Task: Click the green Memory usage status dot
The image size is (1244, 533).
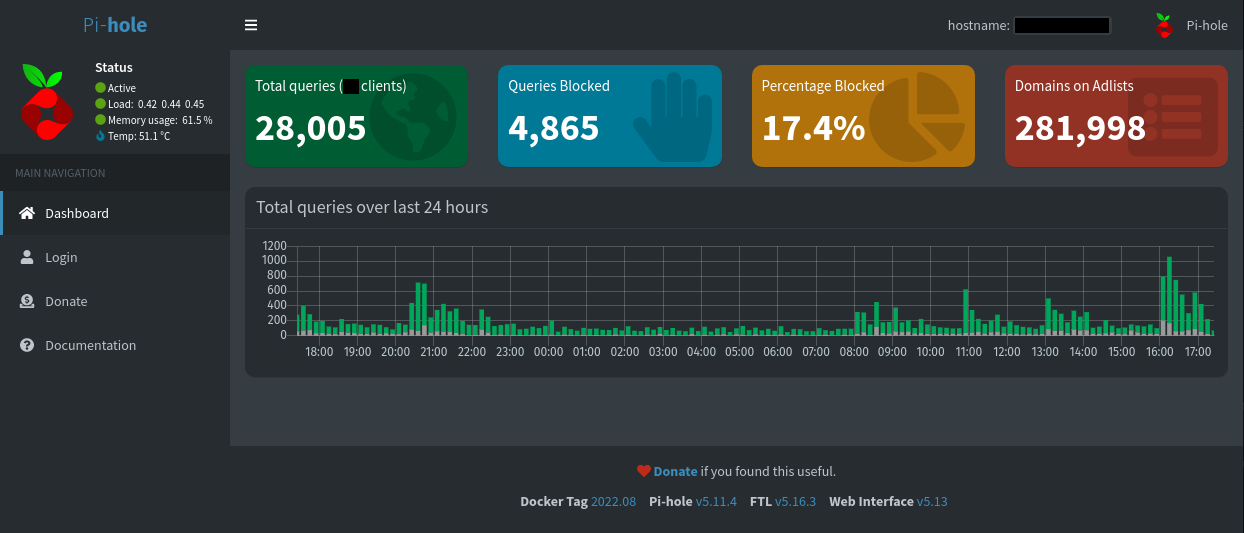Action: point(100,120)
